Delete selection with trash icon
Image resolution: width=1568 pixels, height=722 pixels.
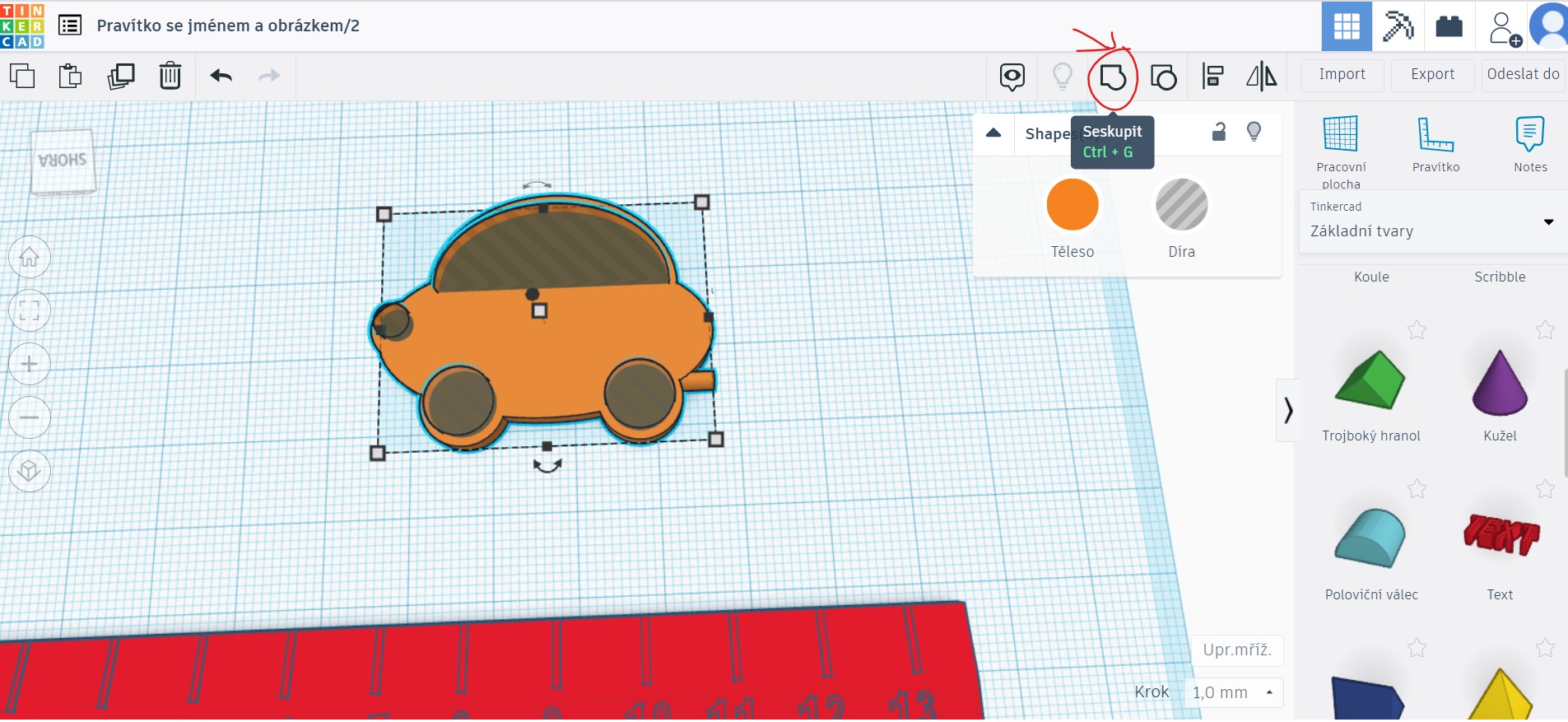click(170, 76)
